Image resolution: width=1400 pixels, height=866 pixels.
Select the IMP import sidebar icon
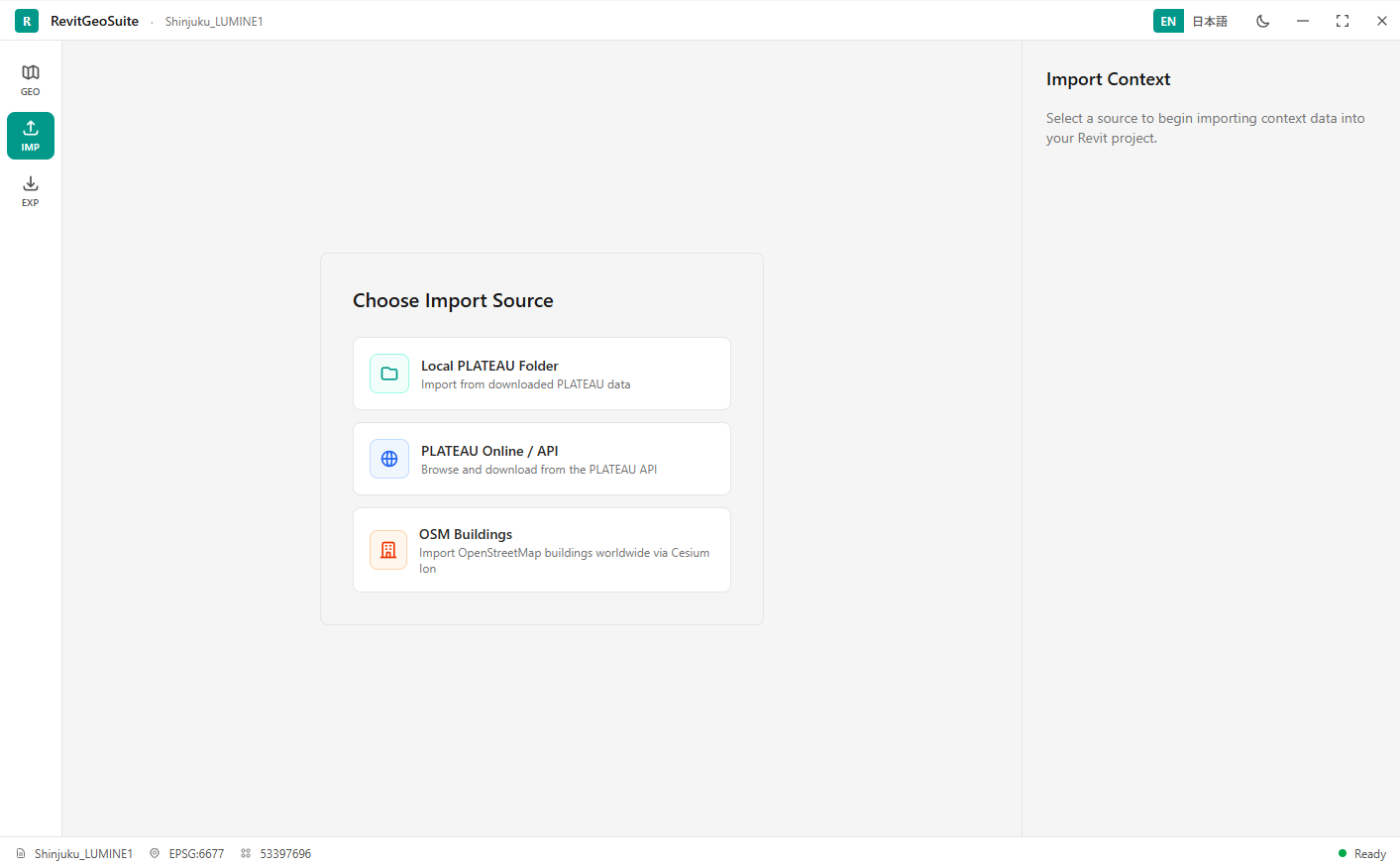[x=31, y=136]
